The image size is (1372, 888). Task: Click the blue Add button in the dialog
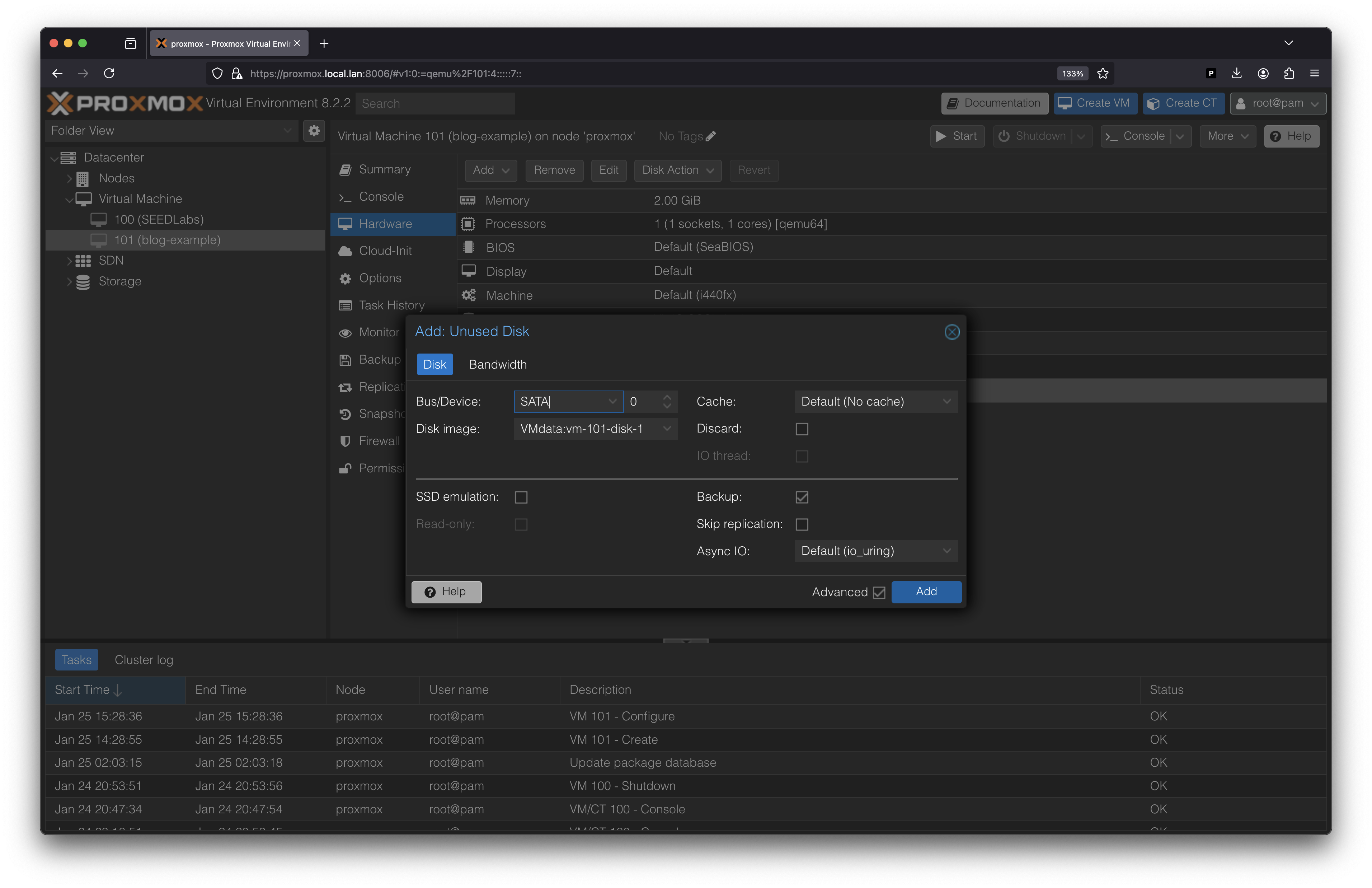[x=926, y=592]
